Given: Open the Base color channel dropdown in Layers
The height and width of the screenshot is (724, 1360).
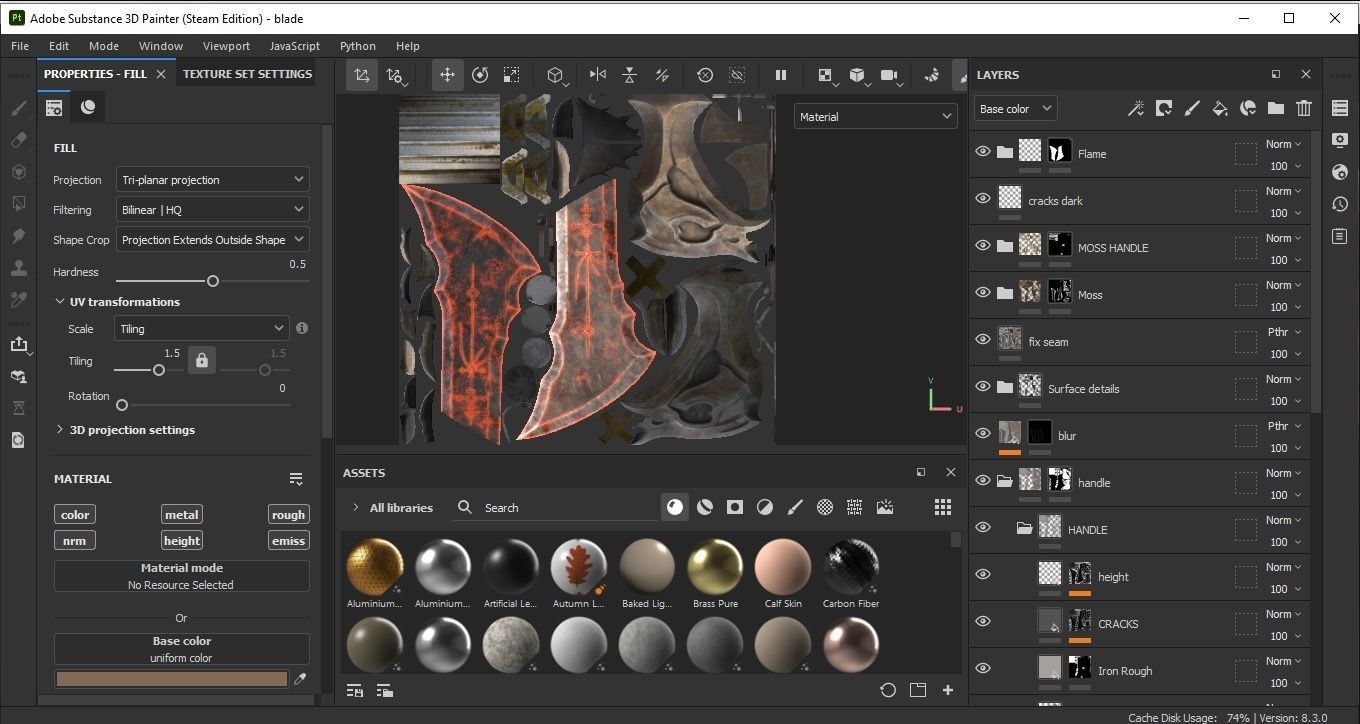Looking at the screenshot, I should 1016,109.
